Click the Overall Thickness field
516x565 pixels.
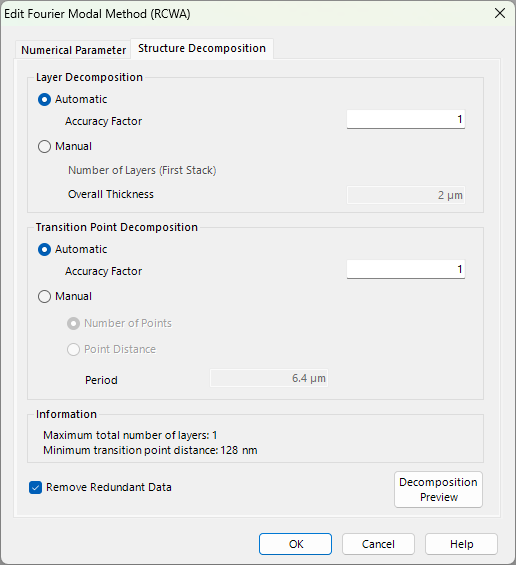point(406,195)
